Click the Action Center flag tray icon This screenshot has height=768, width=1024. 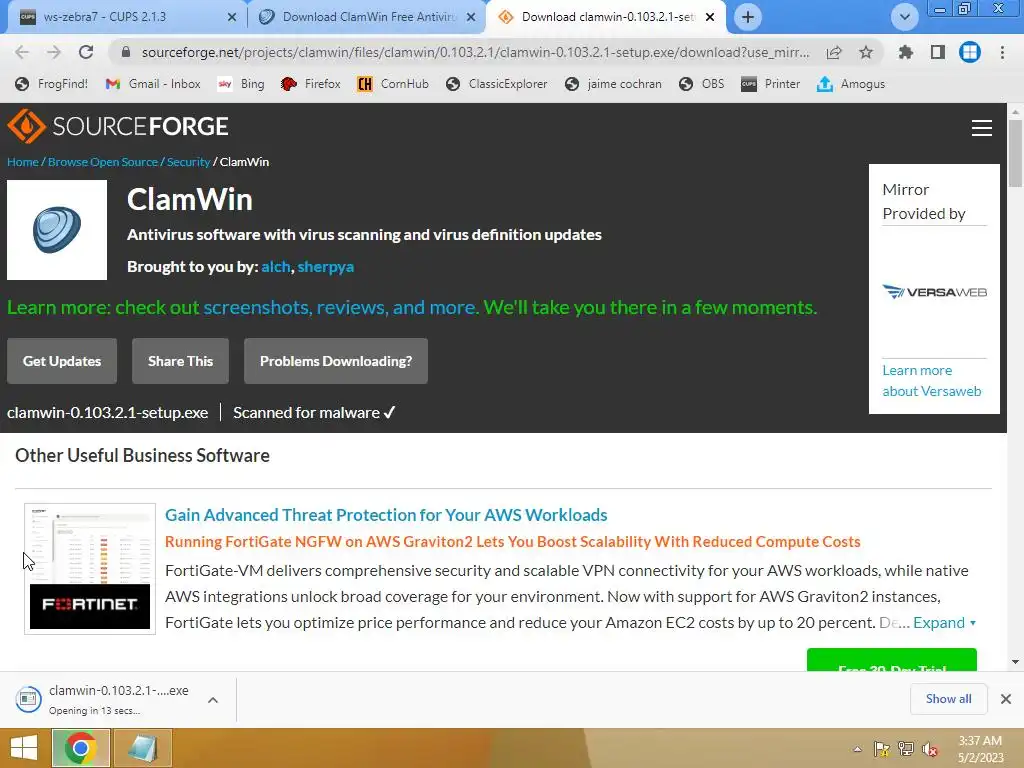pyautogui.click(x=882, y=749)
